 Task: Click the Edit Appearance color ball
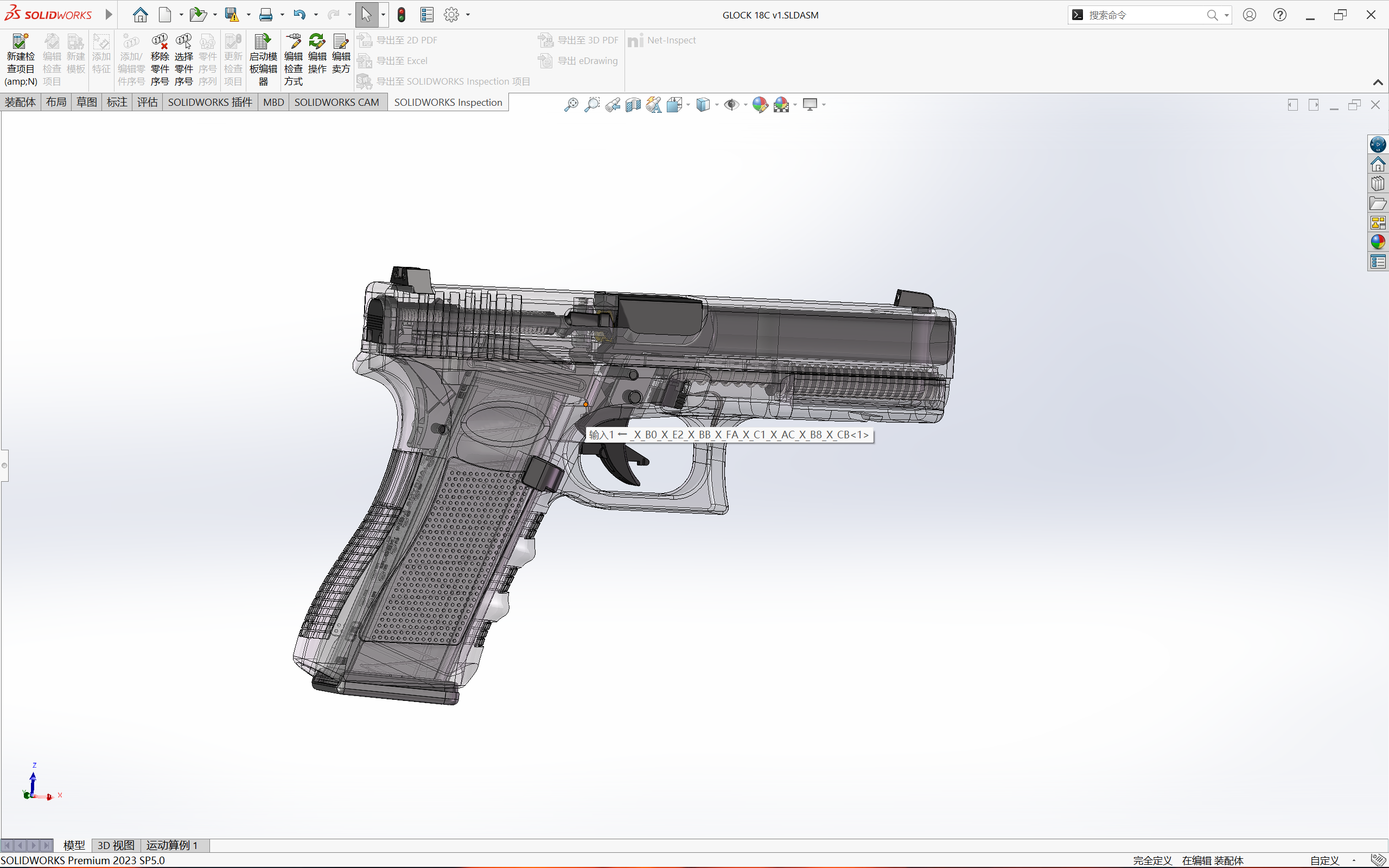760,105
